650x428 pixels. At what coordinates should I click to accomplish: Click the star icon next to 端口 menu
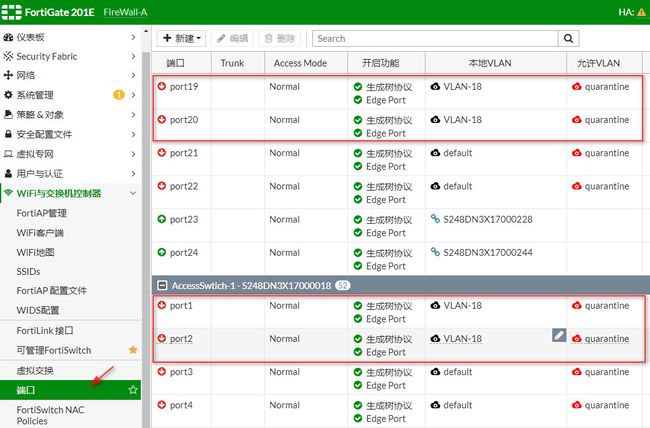[133, 390]
